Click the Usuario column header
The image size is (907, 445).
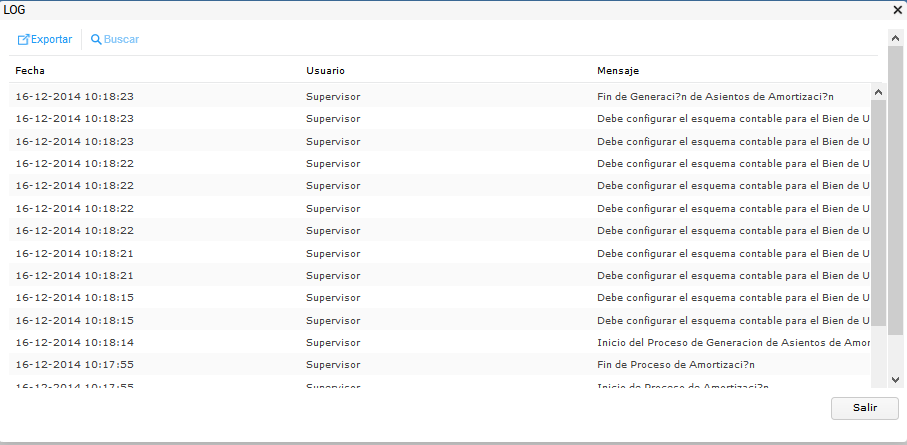click(325, 71)
